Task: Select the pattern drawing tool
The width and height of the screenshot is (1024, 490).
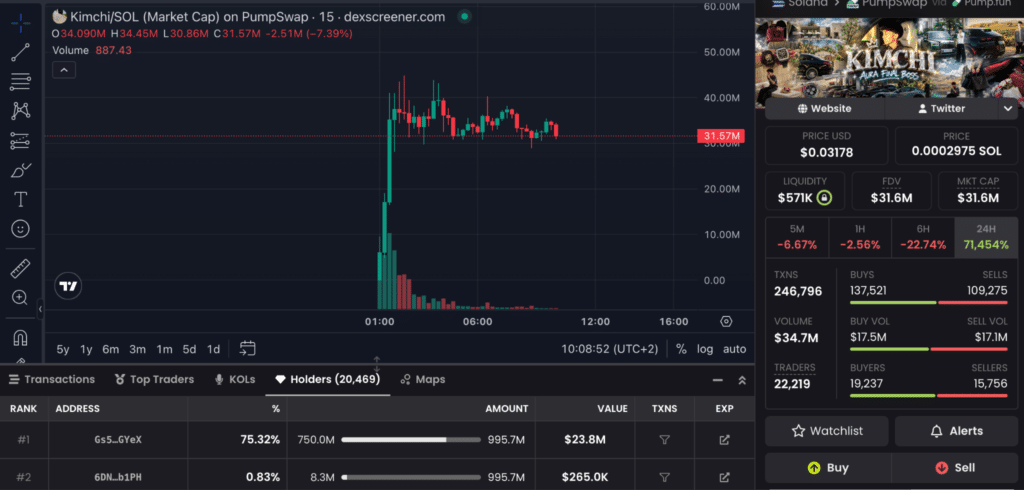Action: click(20, 110)
